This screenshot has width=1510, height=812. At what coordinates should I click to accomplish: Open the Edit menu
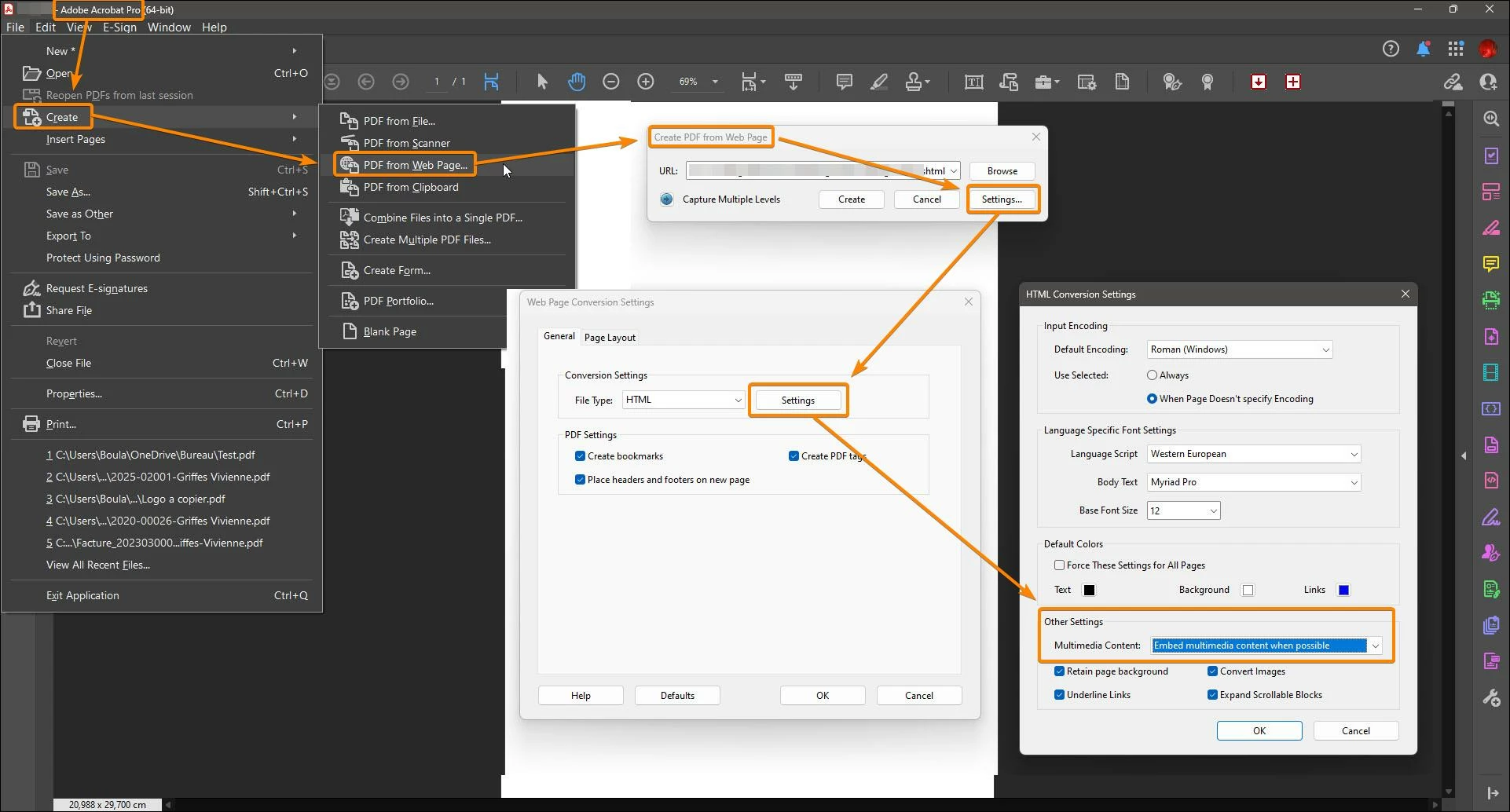tap(46, 27)
